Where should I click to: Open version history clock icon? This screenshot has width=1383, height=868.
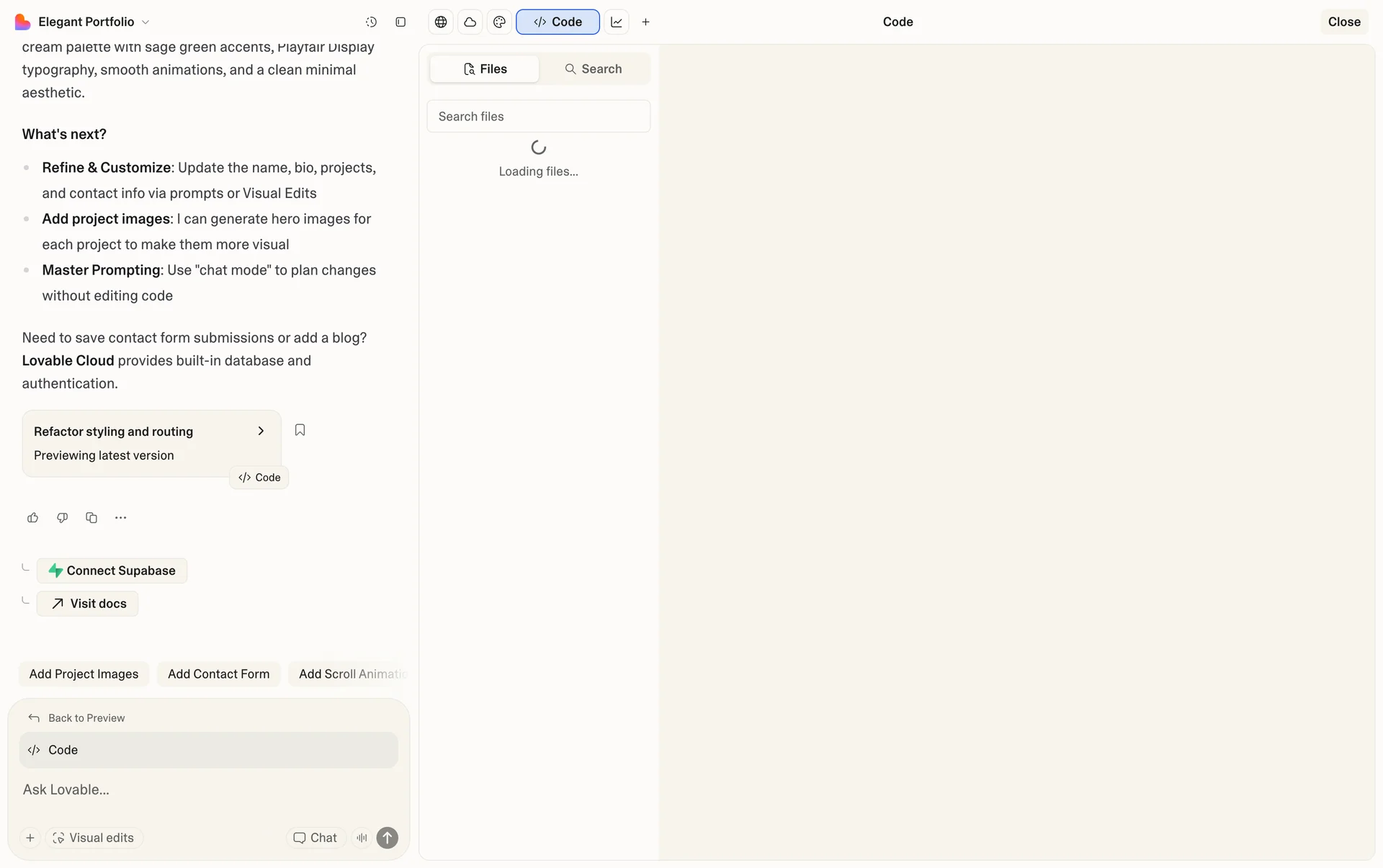coord(371,22)
